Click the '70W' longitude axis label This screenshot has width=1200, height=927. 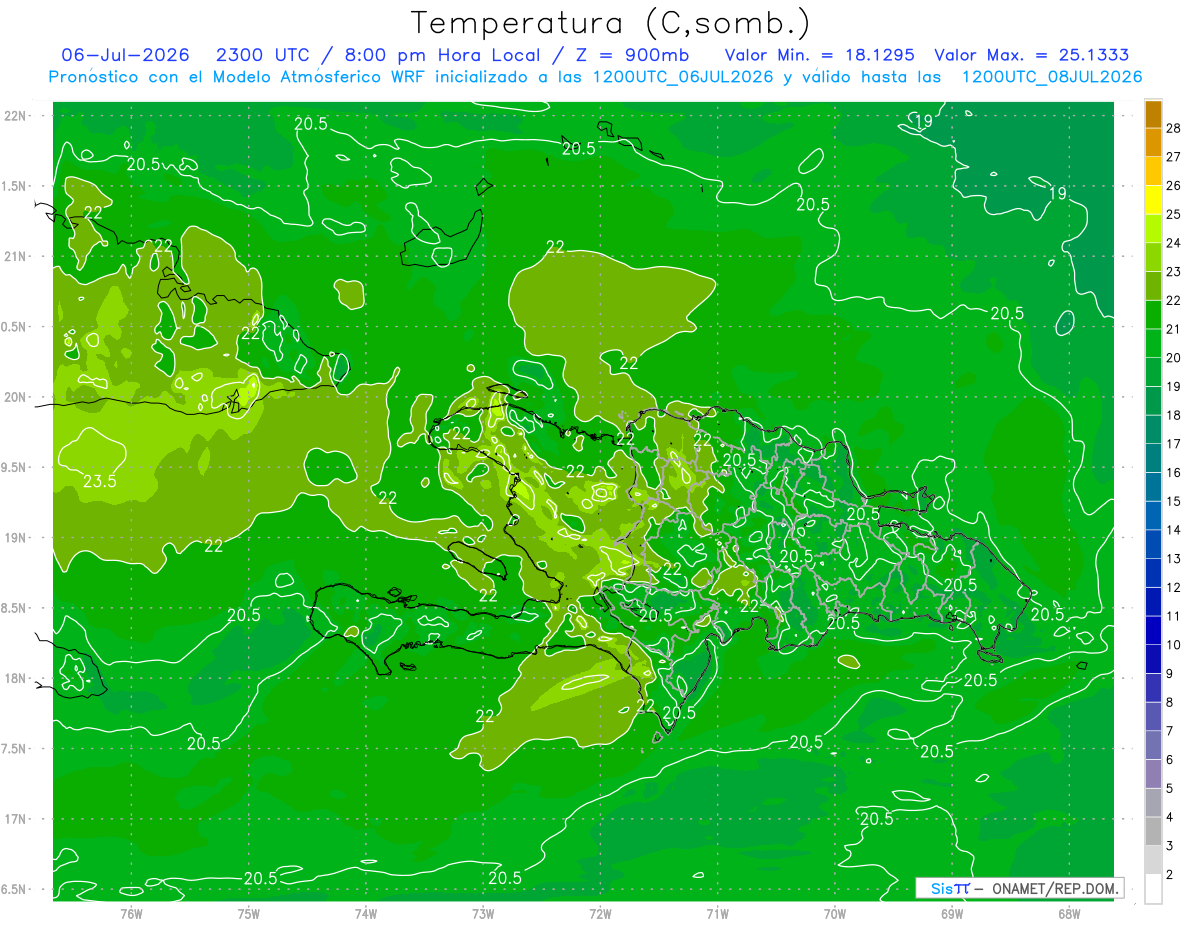pos(835,913)
